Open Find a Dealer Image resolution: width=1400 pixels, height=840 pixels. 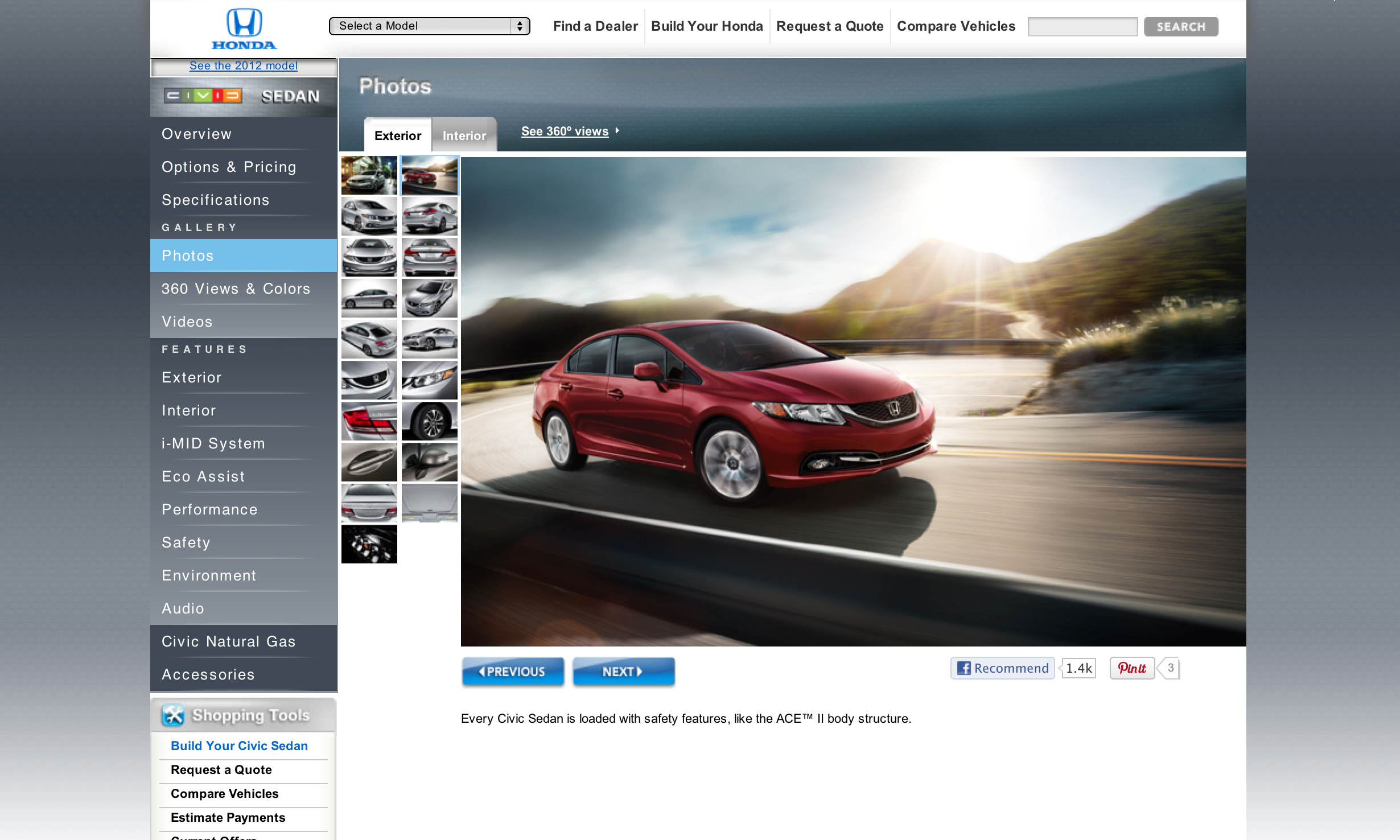pos(595,26)
